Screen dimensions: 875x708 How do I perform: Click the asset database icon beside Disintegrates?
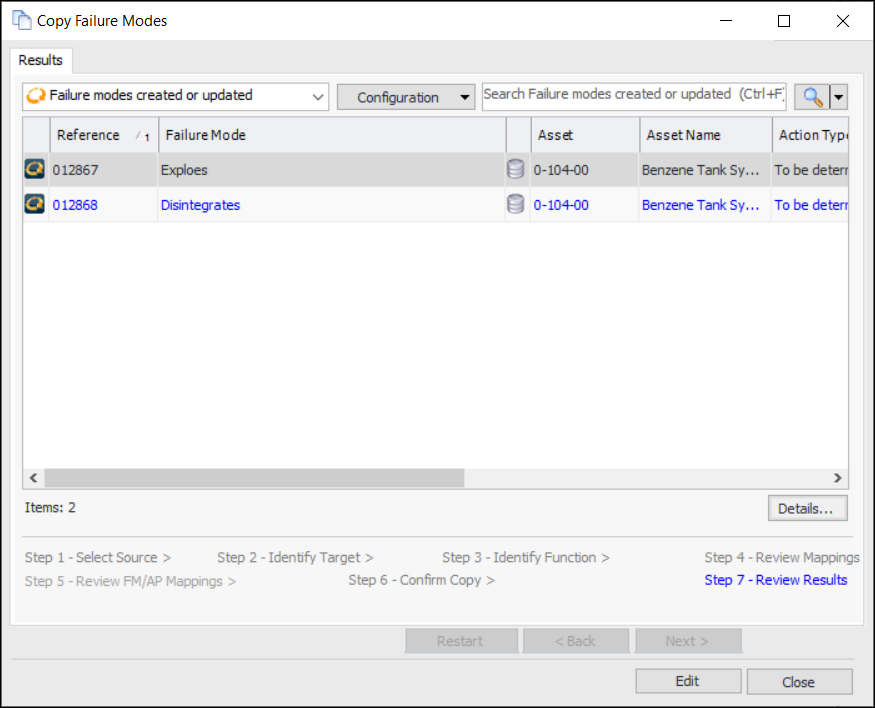coord(515,205)
